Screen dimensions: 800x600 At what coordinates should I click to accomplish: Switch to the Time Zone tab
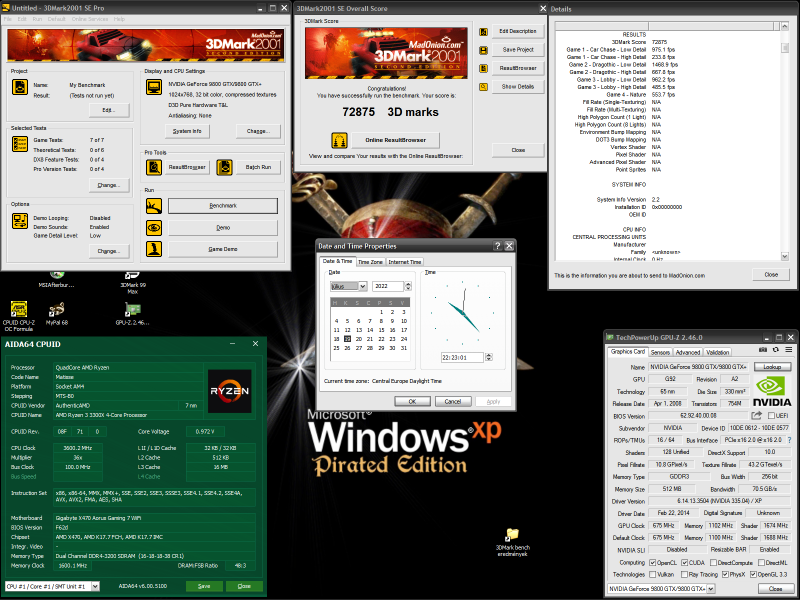click(370, 262)
